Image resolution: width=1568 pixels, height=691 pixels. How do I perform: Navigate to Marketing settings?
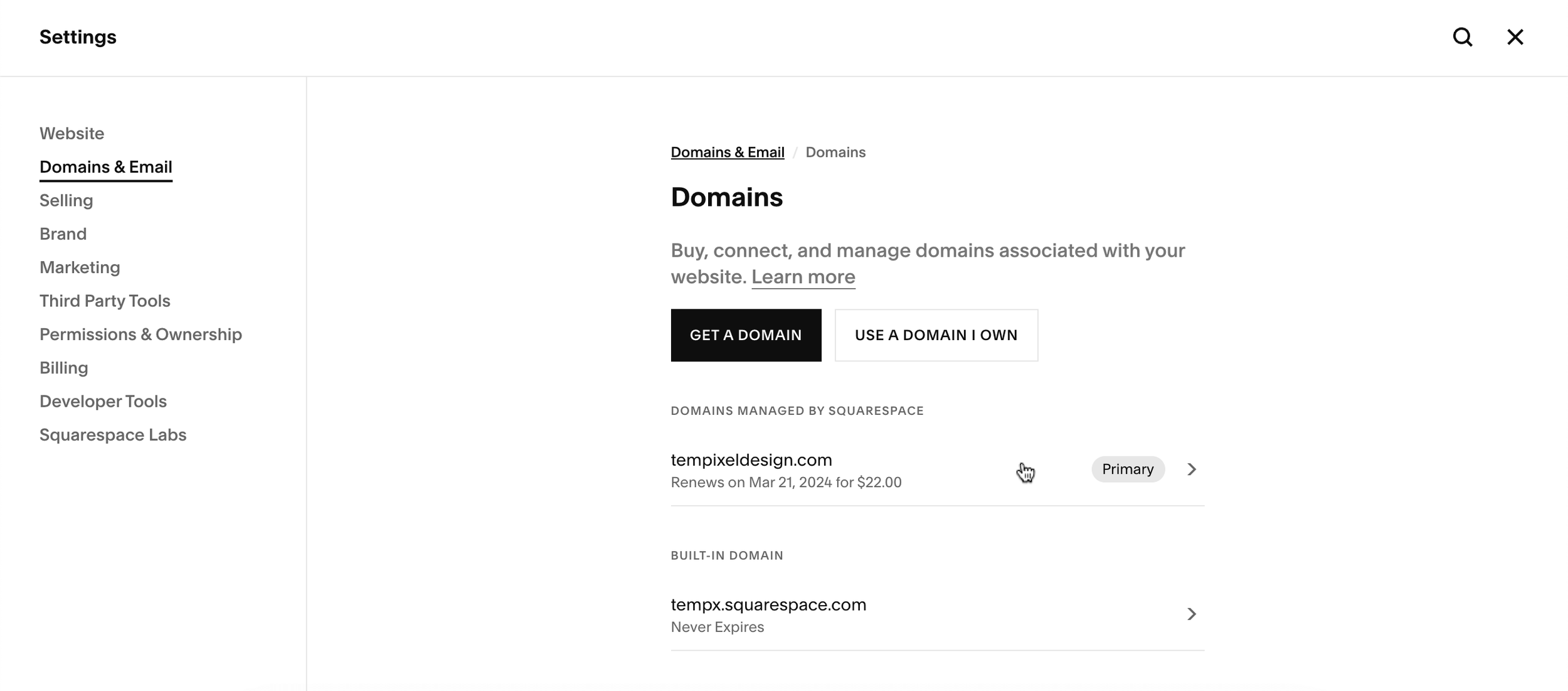tap(80, 267)
